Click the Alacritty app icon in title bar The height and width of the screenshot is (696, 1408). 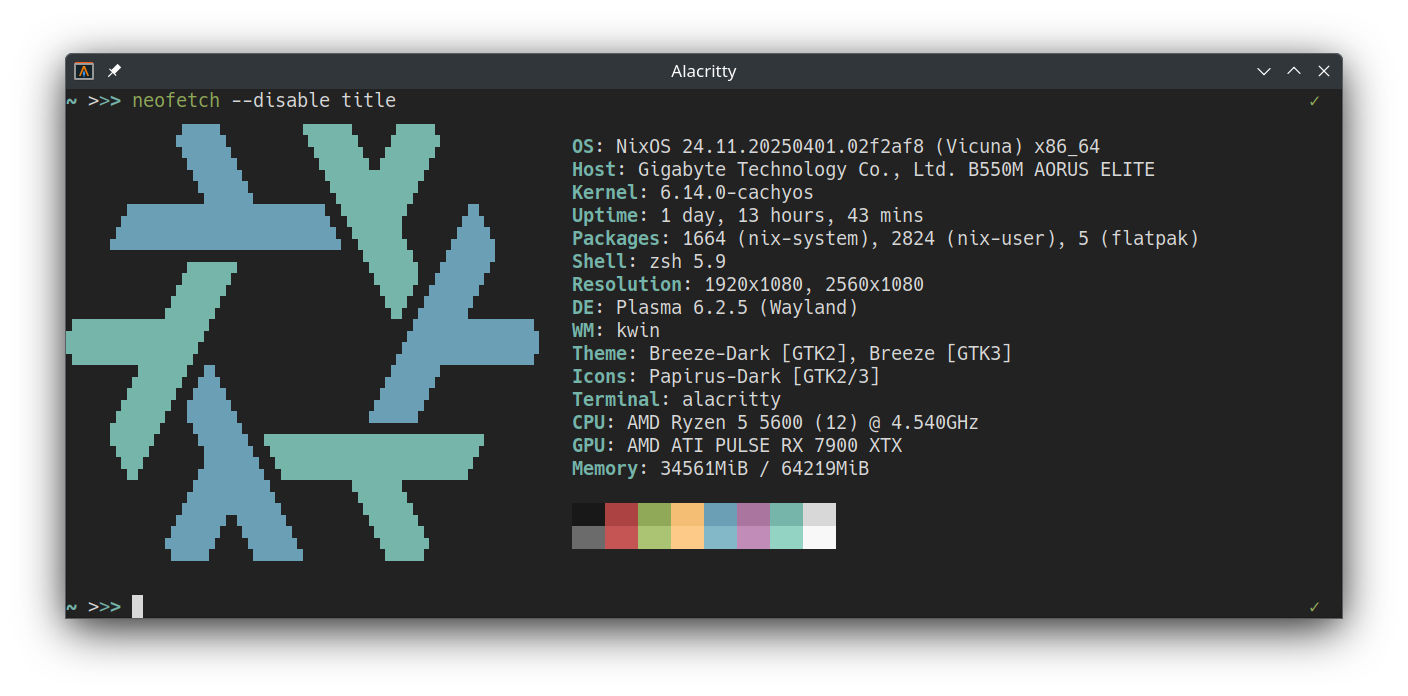(x=84, y=71)
